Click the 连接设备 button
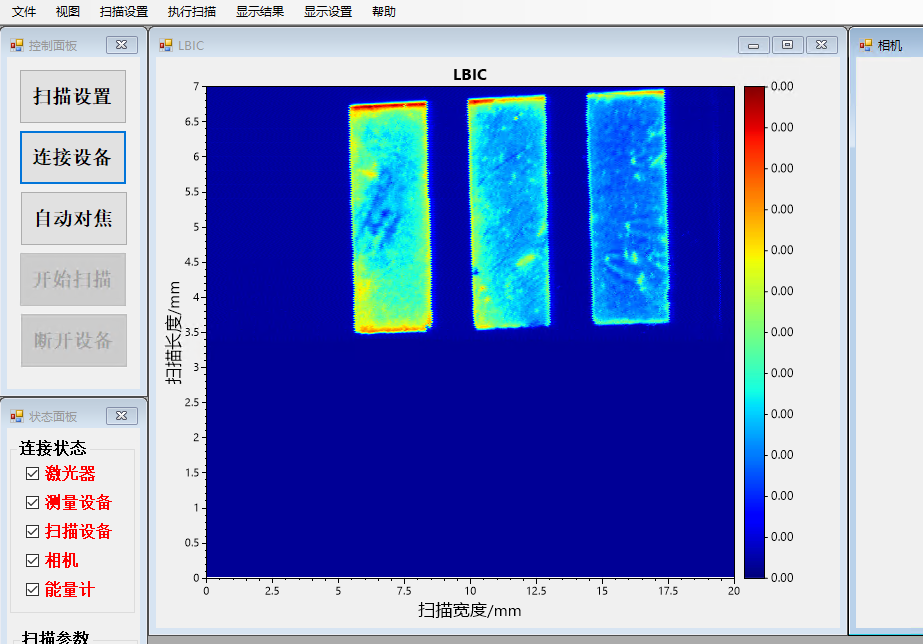The height and width of the screenshot is (644, 923). pyautogui.click(x=73, y=157)
